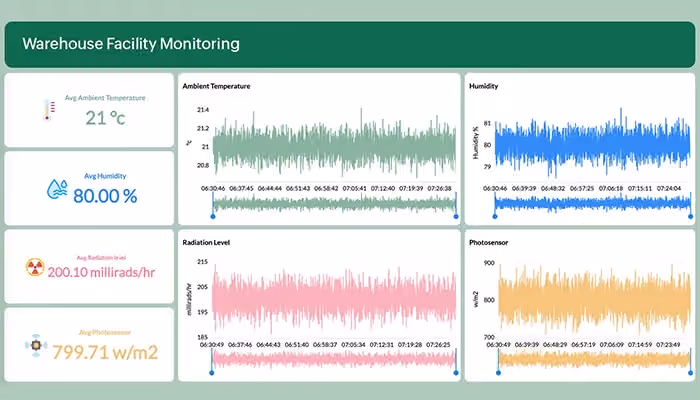Select the 21 °c average temperature value
700x400 pixels.
(x=105, y=118)
